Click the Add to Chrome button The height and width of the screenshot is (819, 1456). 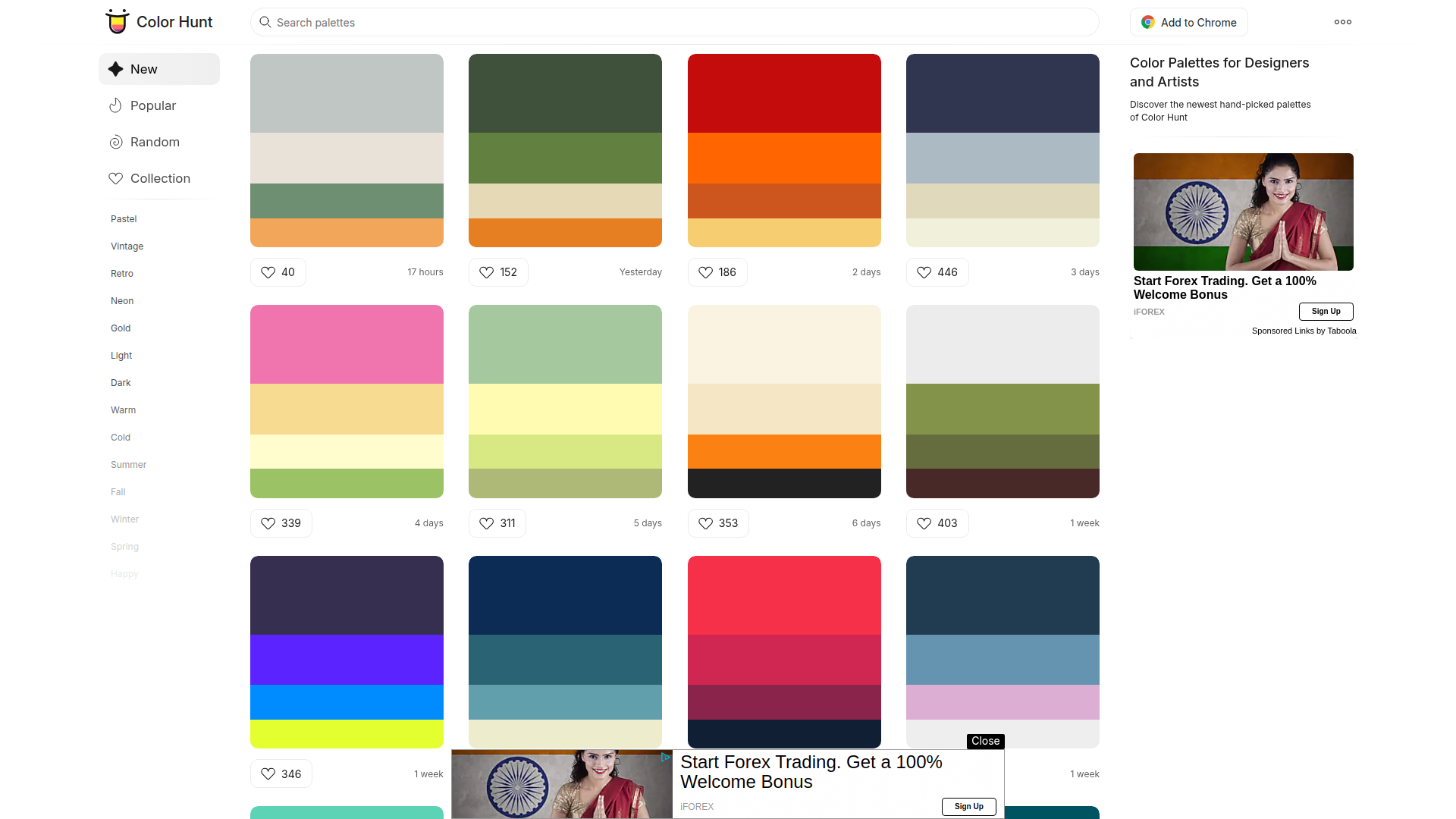click(x=1188, y=22)
